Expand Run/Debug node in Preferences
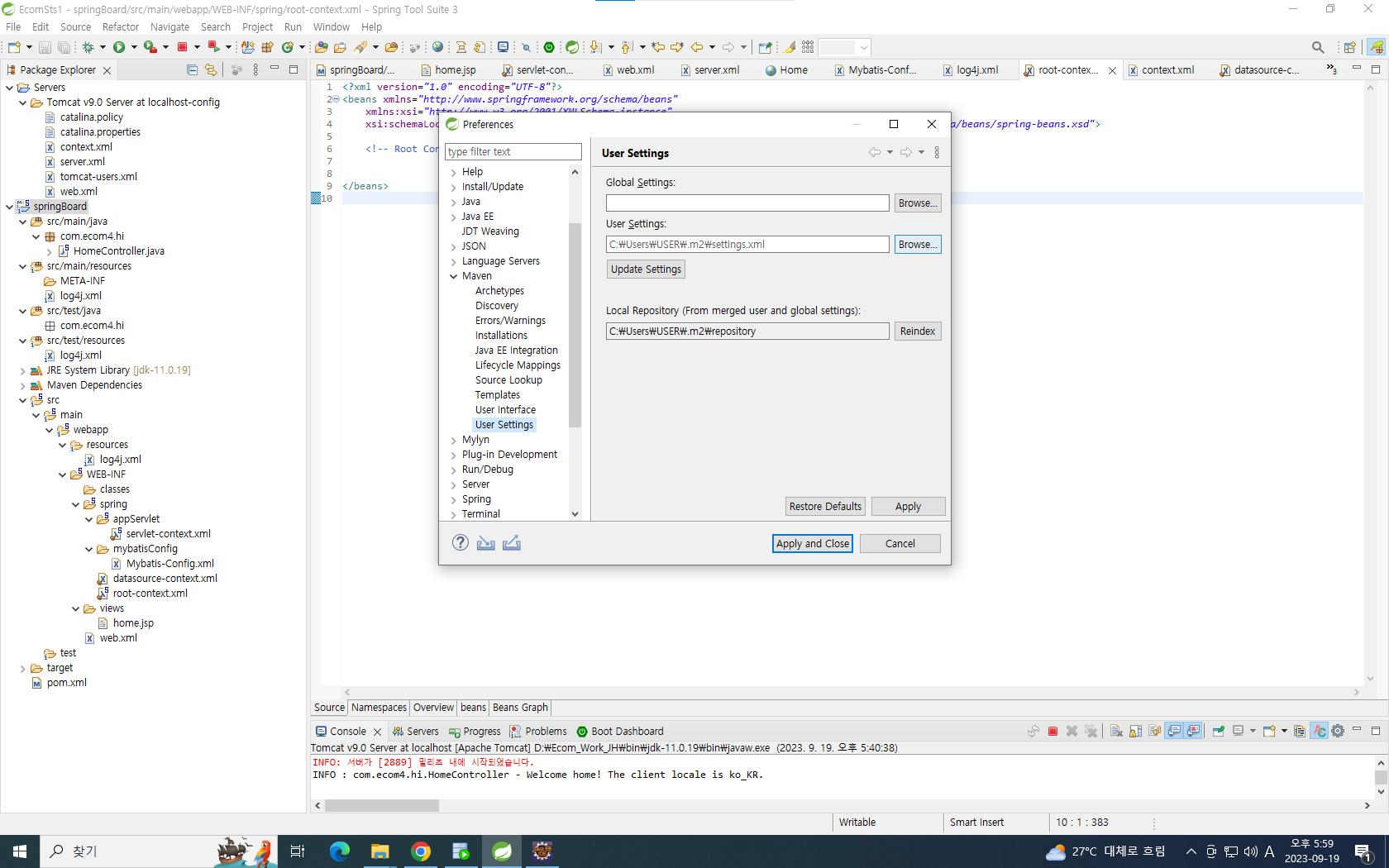Image resolution: width=1389 pixels, height=868 pixels. [x=453, y=470]
